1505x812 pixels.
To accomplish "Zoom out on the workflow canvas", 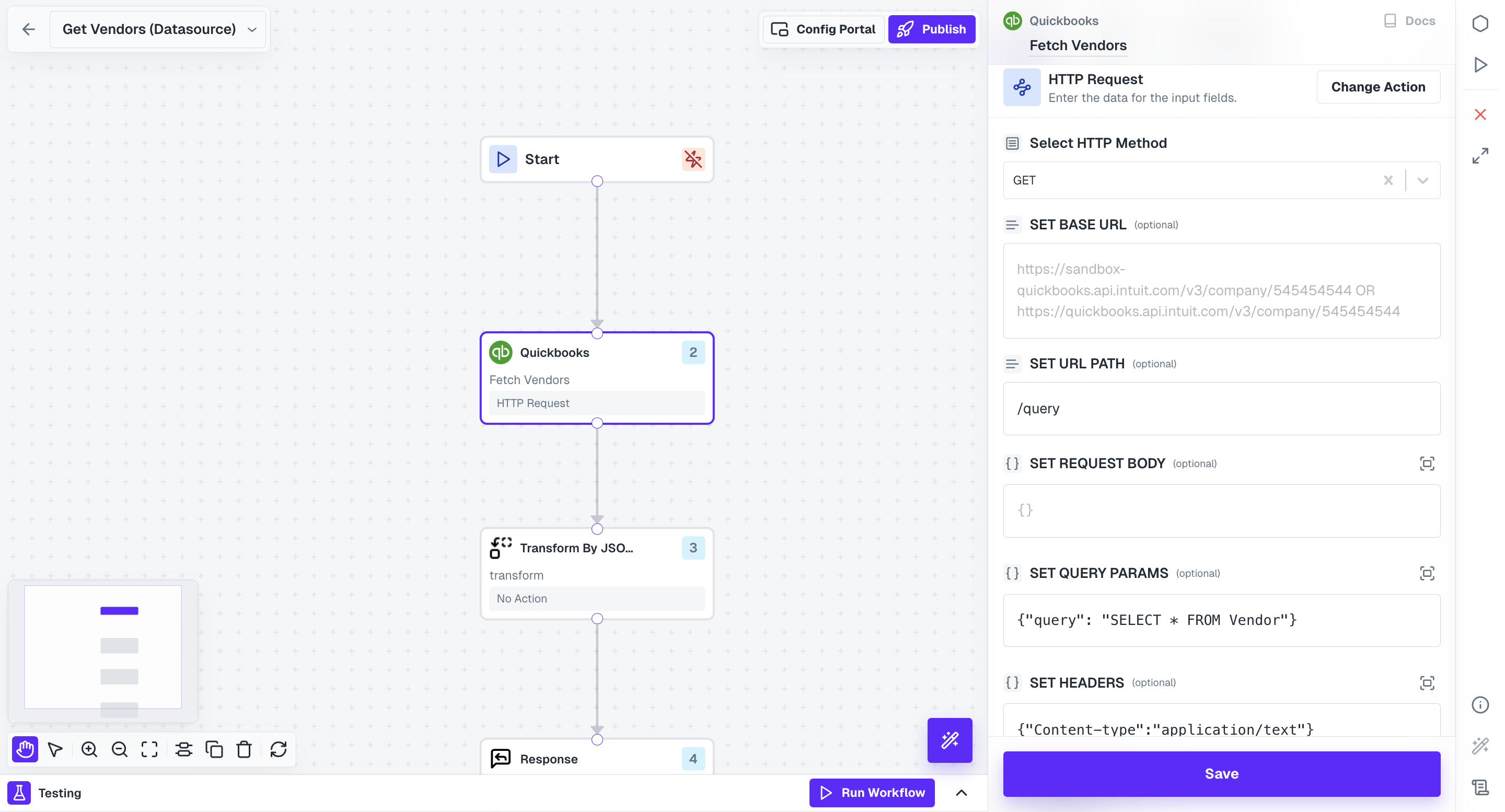I will coord(119,749).
